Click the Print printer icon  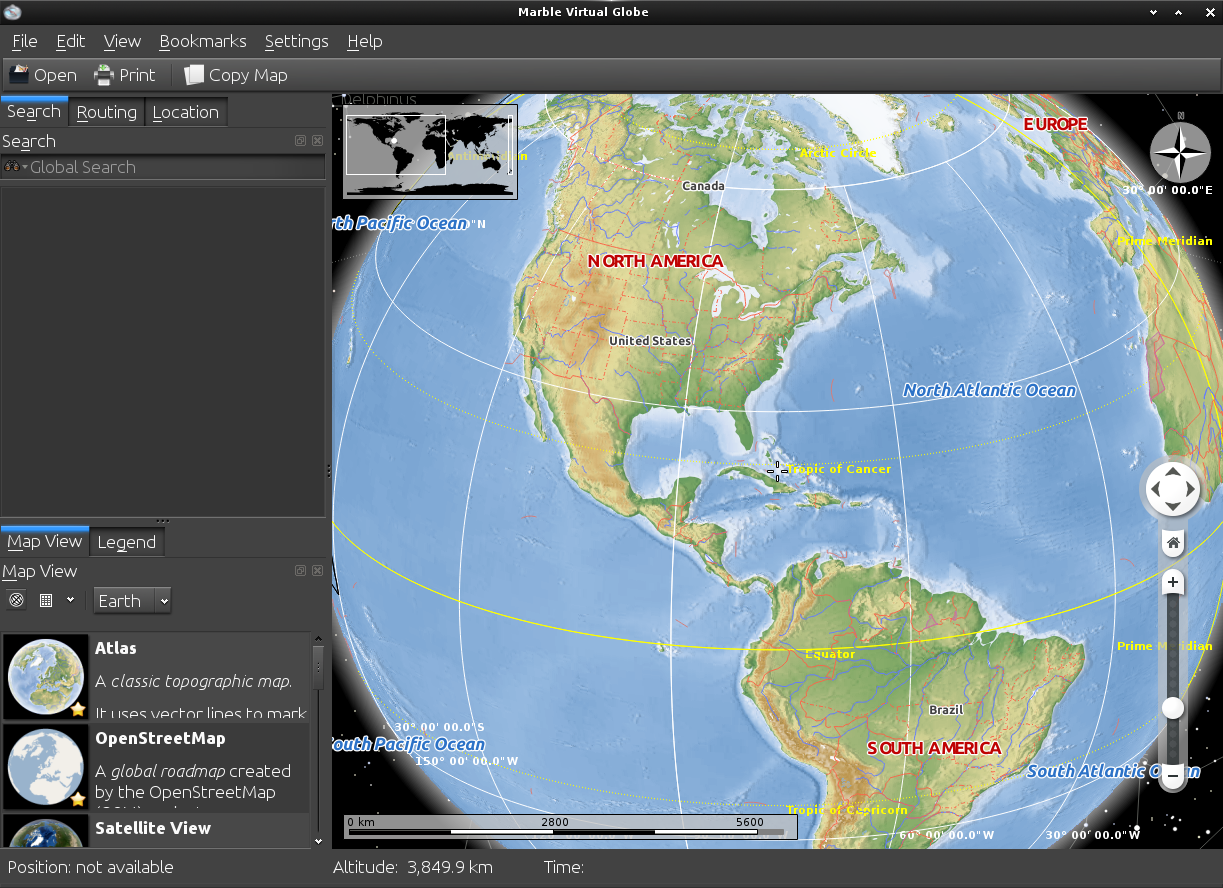click(x=104, y=75)
